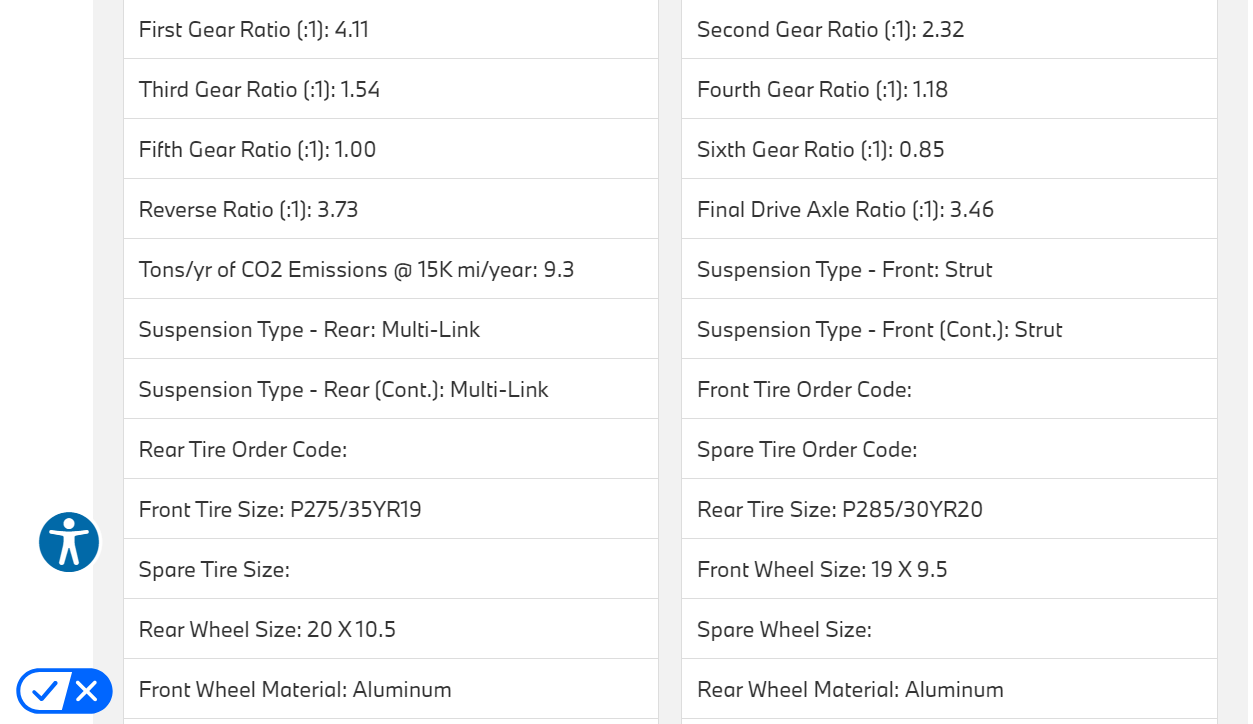
Task: Select Suspension Type - Front: Strut cell
Action: tap(844, 270)
